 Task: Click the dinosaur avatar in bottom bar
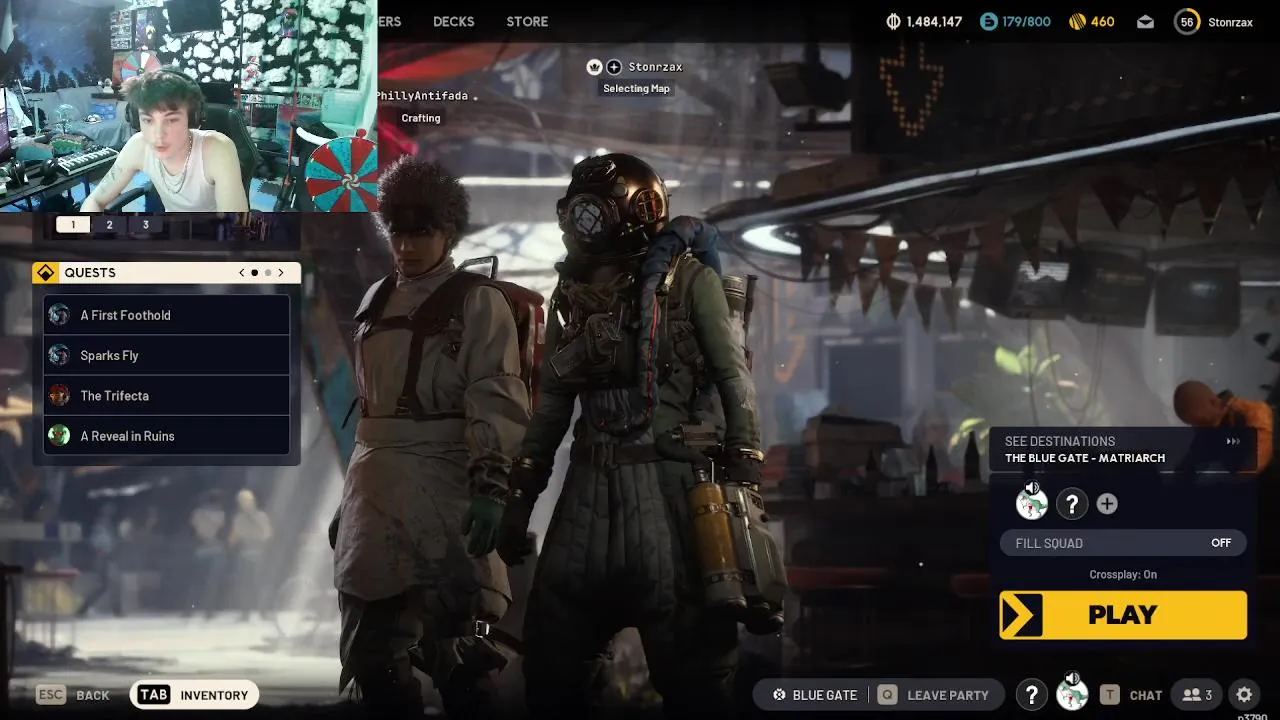(1072, 695)
